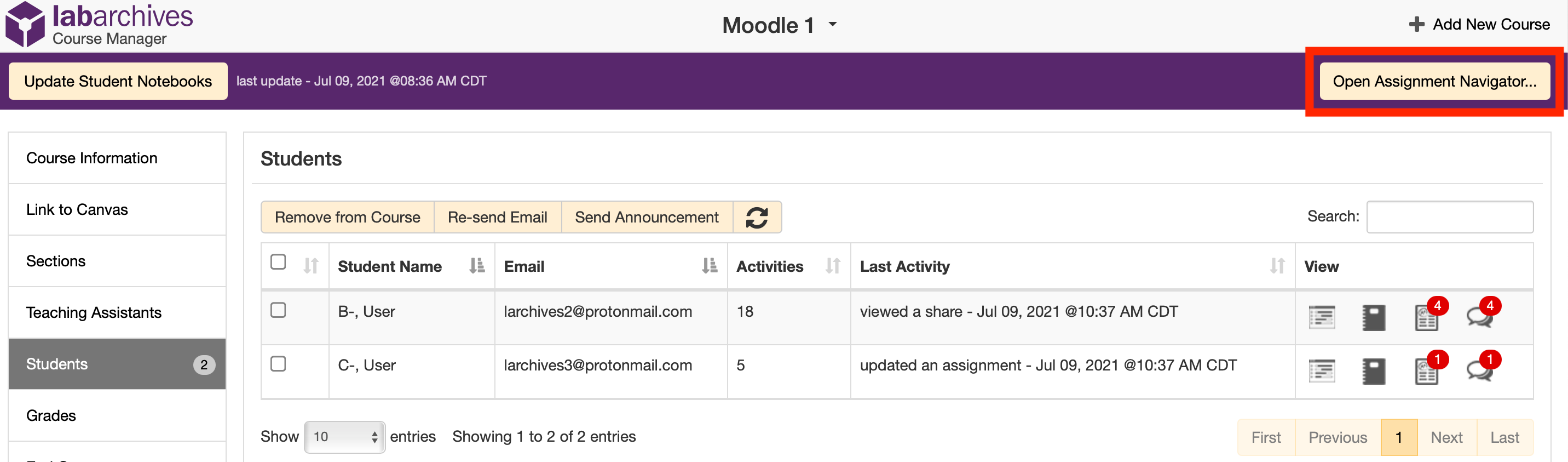Open activity list icon for C-, User
The image size is (1568, 462).
tap(1322, 371)
